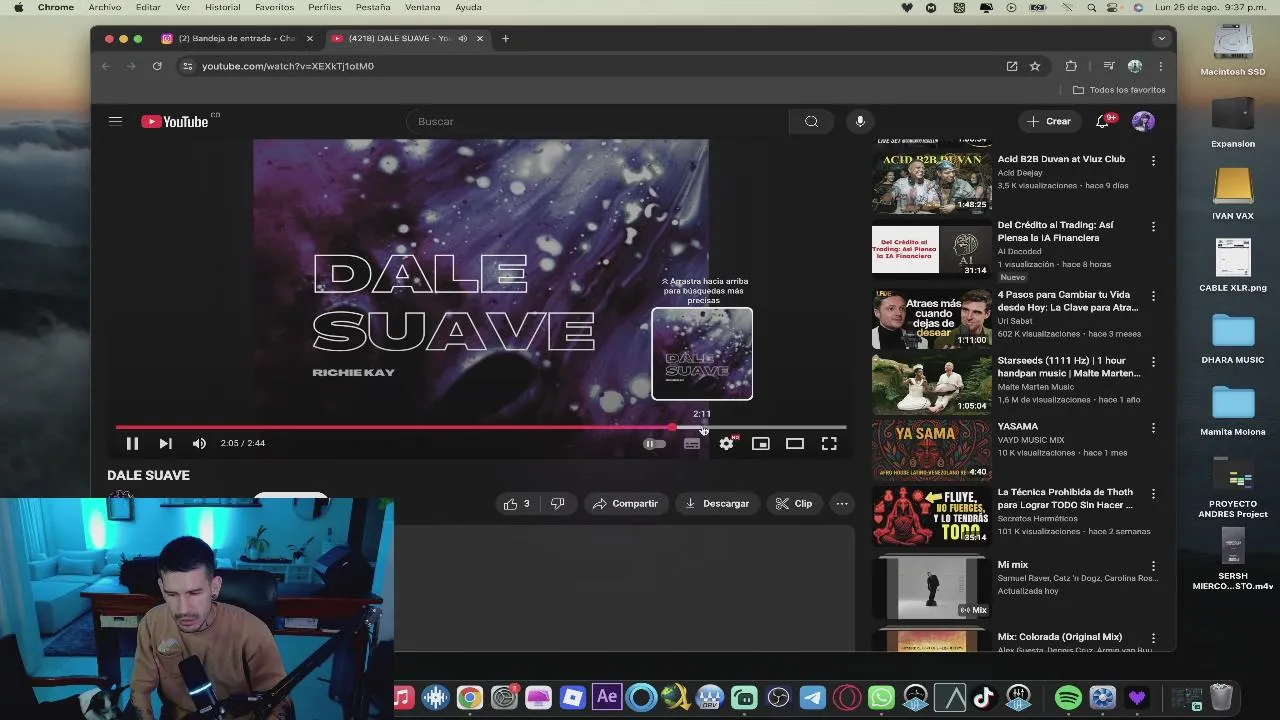
Task: Enable miniplayer mode
Action: [761, 443]
